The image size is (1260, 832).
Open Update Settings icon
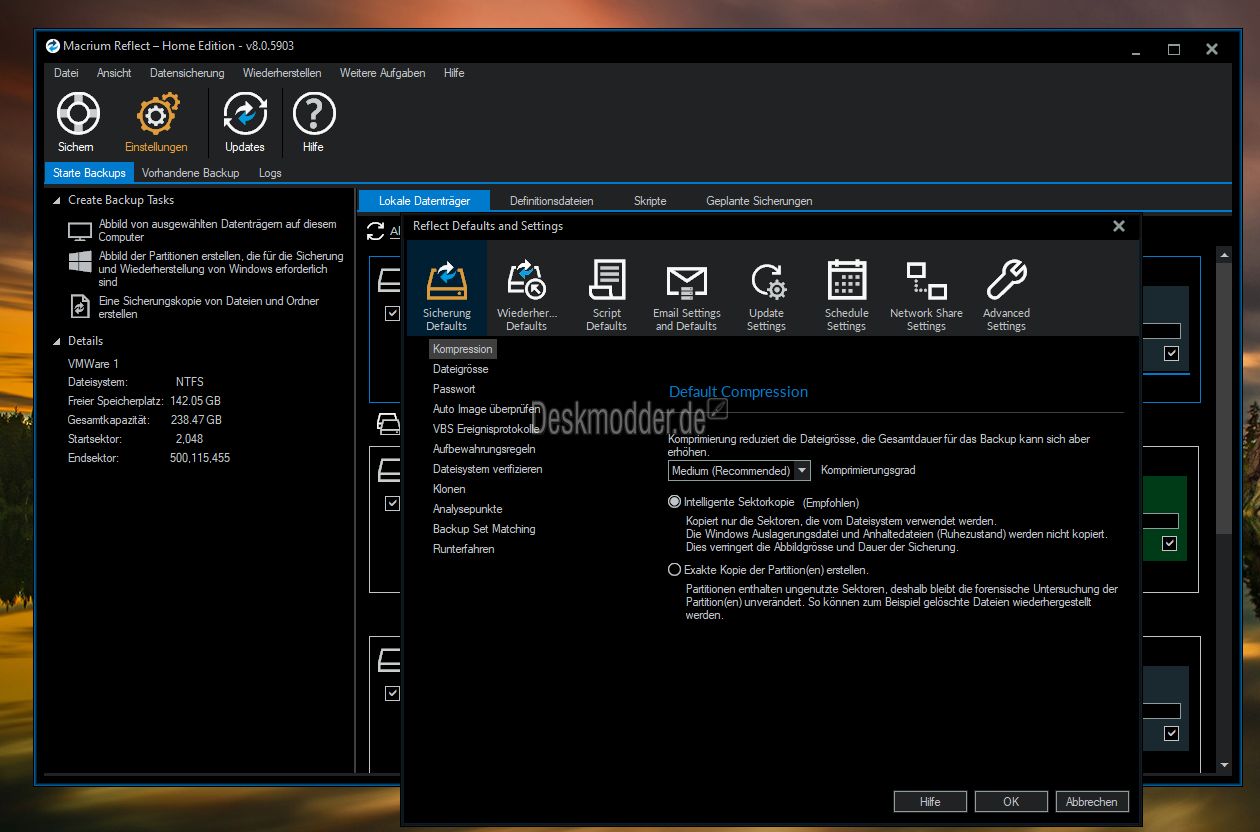point(767,282)
